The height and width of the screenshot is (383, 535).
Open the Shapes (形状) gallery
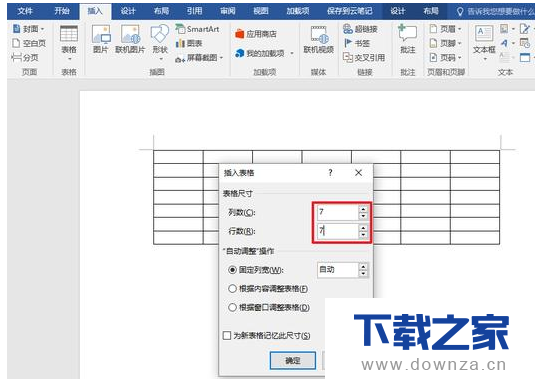click(160, 43)
